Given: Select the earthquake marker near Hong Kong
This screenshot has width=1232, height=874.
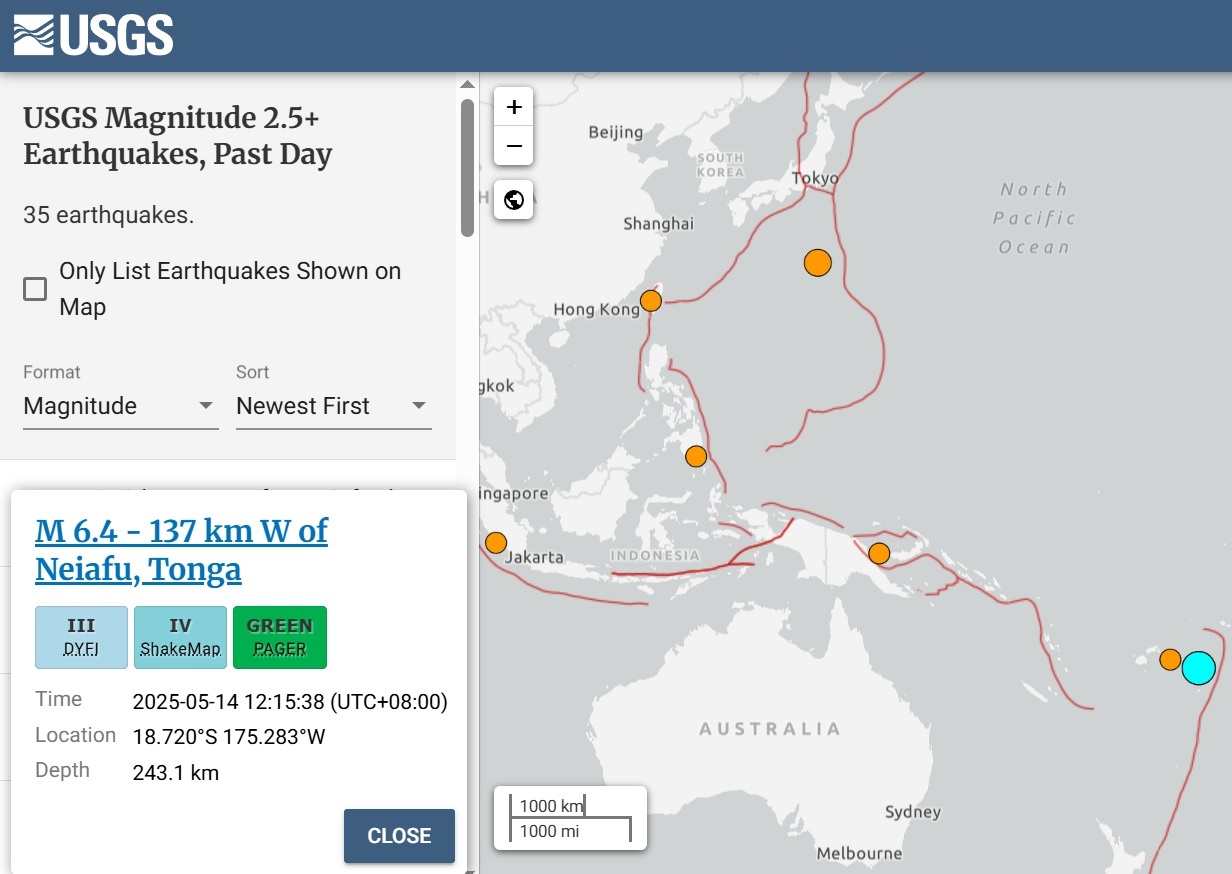Looking at the screenshot, I should pos(651,300).
